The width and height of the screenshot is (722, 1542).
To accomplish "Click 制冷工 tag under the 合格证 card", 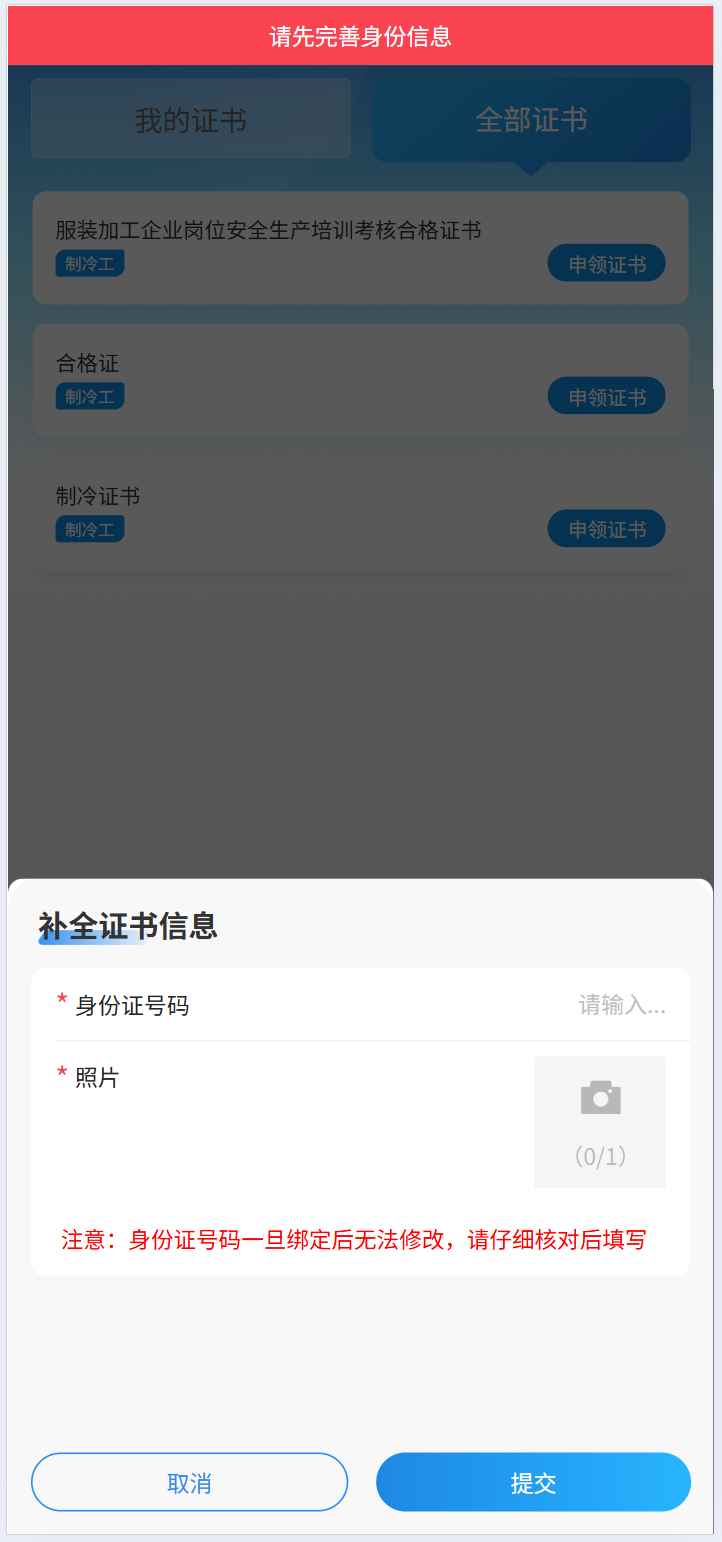I will pyautogui.click(x=90, y=397).
